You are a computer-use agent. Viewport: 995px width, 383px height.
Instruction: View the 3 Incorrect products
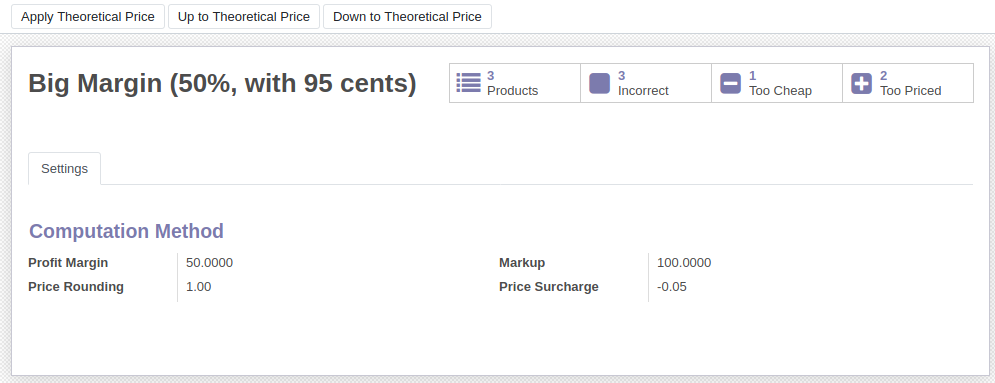[646, 83]
